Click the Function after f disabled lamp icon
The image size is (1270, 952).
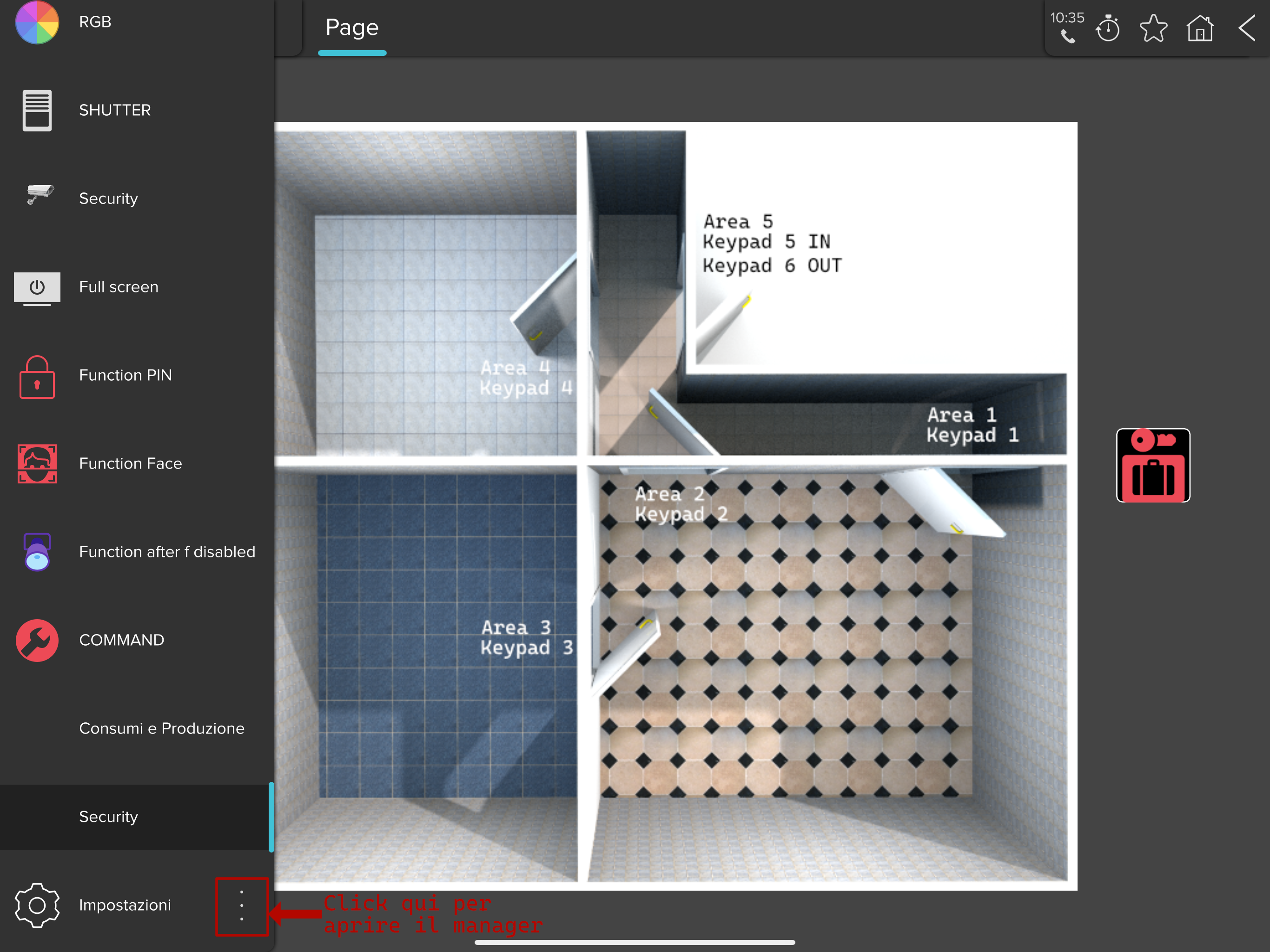[37, 552]
